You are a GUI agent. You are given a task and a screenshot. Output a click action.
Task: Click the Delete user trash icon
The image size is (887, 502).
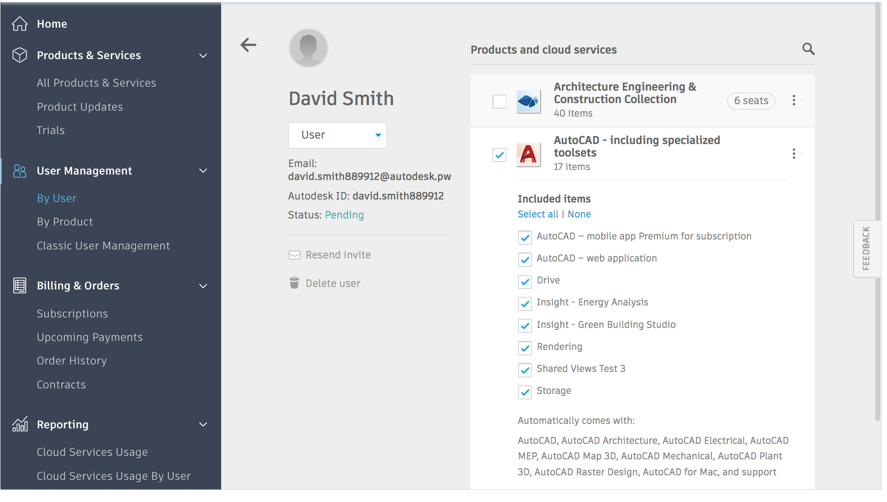point(294,283)
